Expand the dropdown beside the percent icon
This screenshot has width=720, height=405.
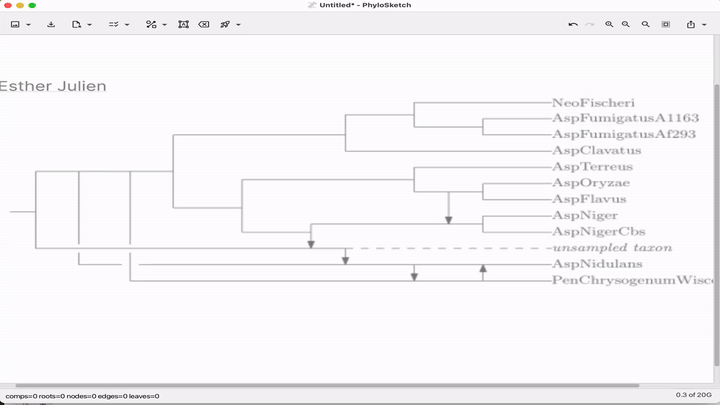click(164, 25)
